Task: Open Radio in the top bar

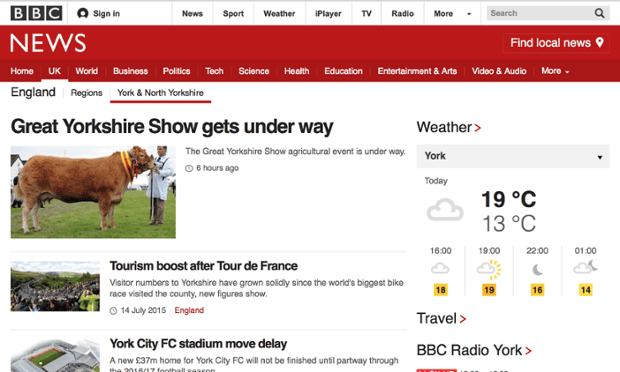Action: [403, 13]
